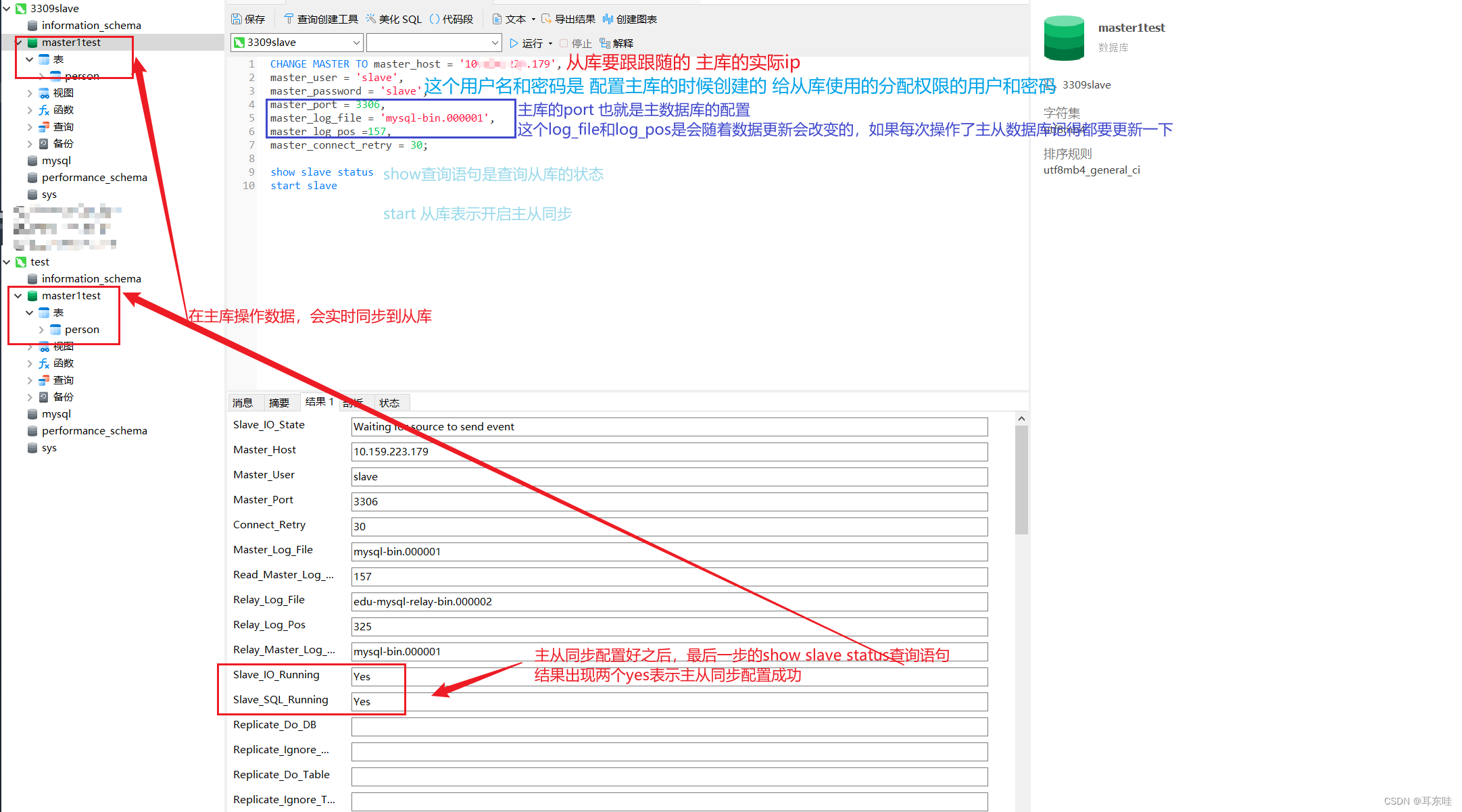Click the Save (保存) toolbar icon
Viewport: 1462px width, 812px height.
pos(237,19)
